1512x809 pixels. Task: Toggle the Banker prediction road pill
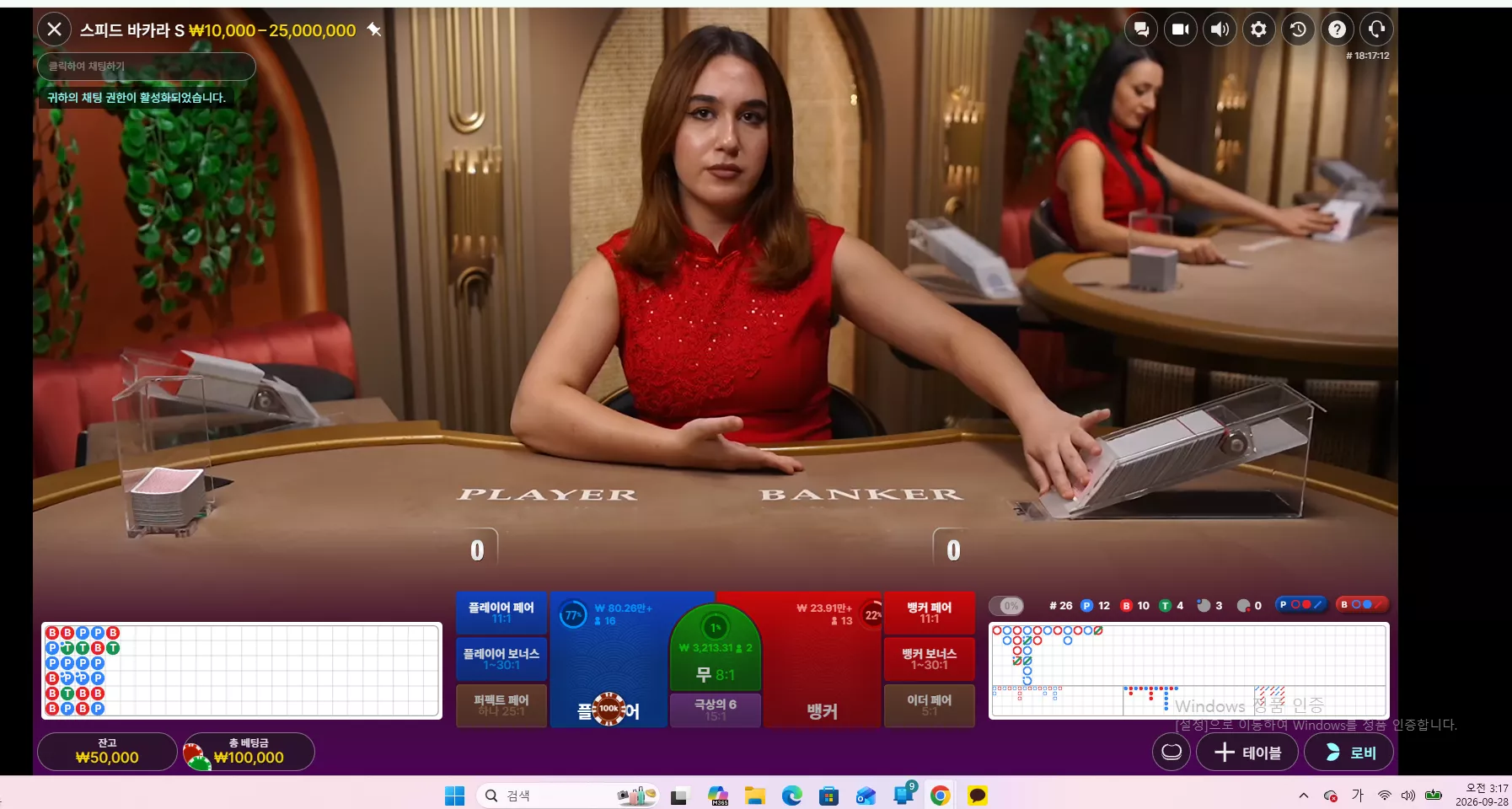[1362, 604]
